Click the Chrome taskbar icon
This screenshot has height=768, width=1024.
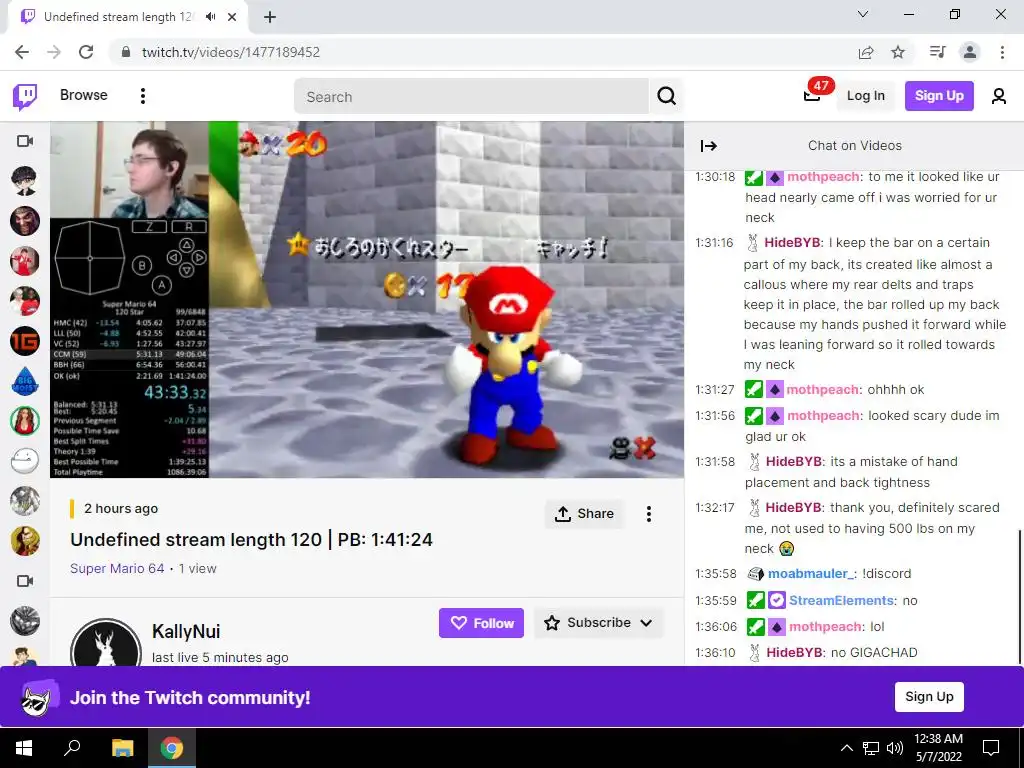(x=172, y=748)
